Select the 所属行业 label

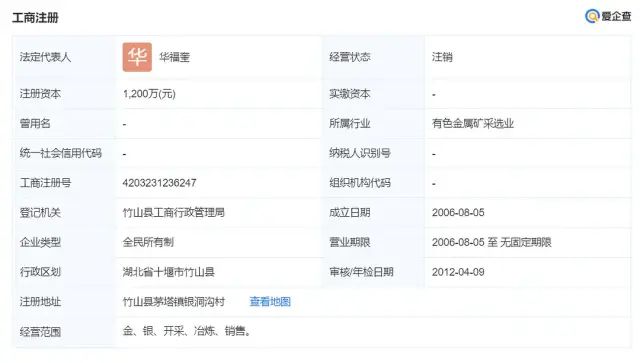[350, 123]
